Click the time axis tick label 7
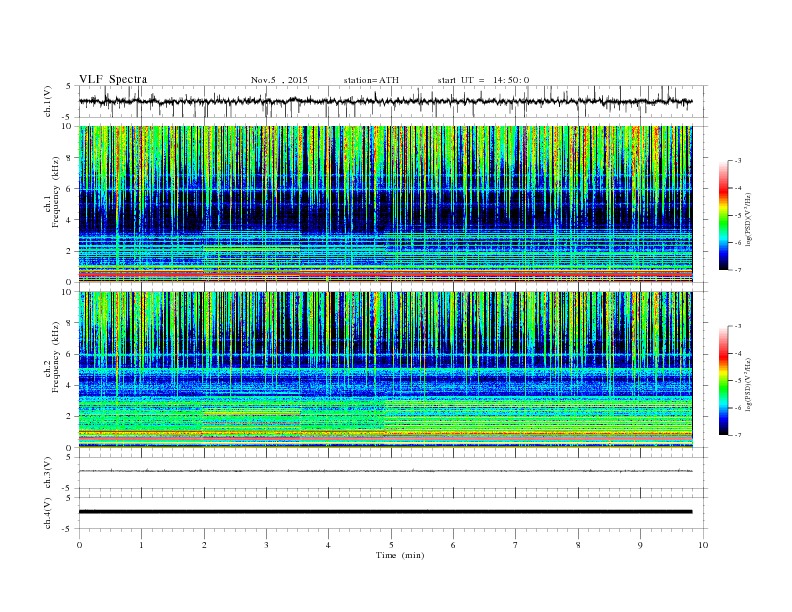Viewport: 792px width, 612px height. pos(516,545)
